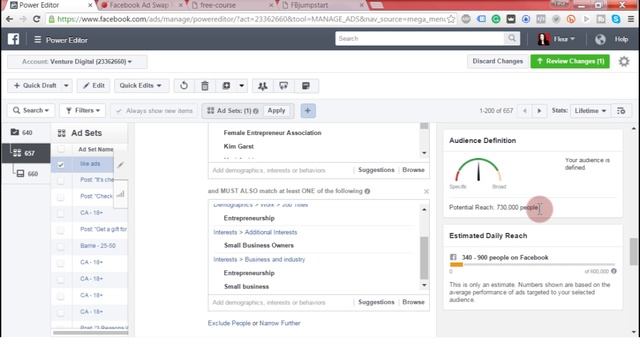Open the Lifetime stats dropdown
640x360 pixels.
(590, 111)
